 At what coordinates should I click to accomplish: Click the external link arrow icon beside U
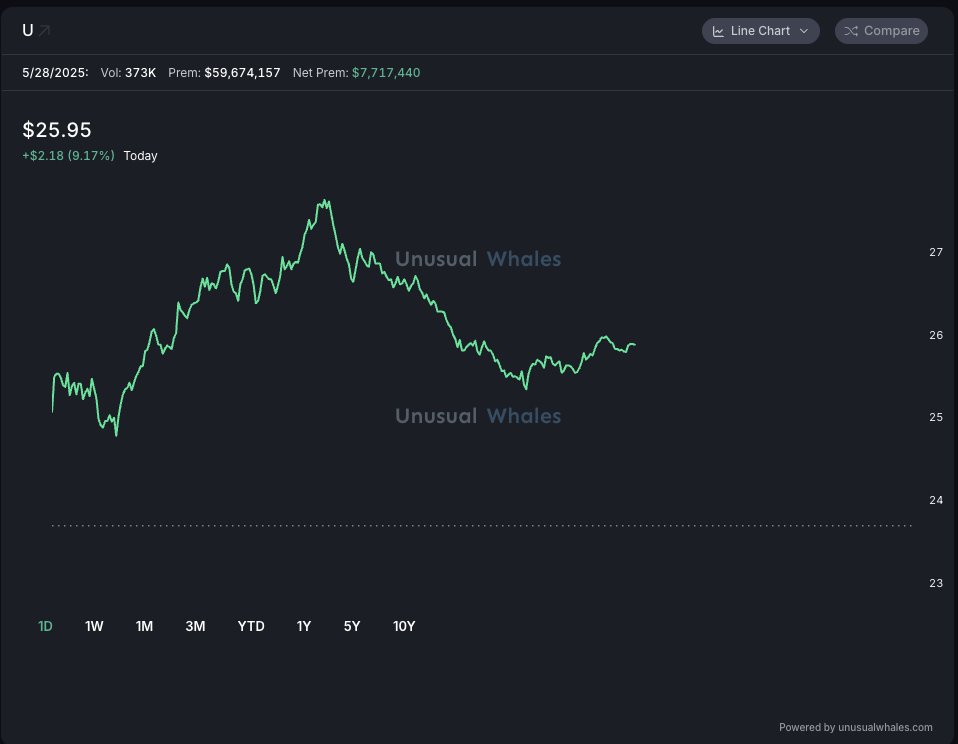coord(45,31)
